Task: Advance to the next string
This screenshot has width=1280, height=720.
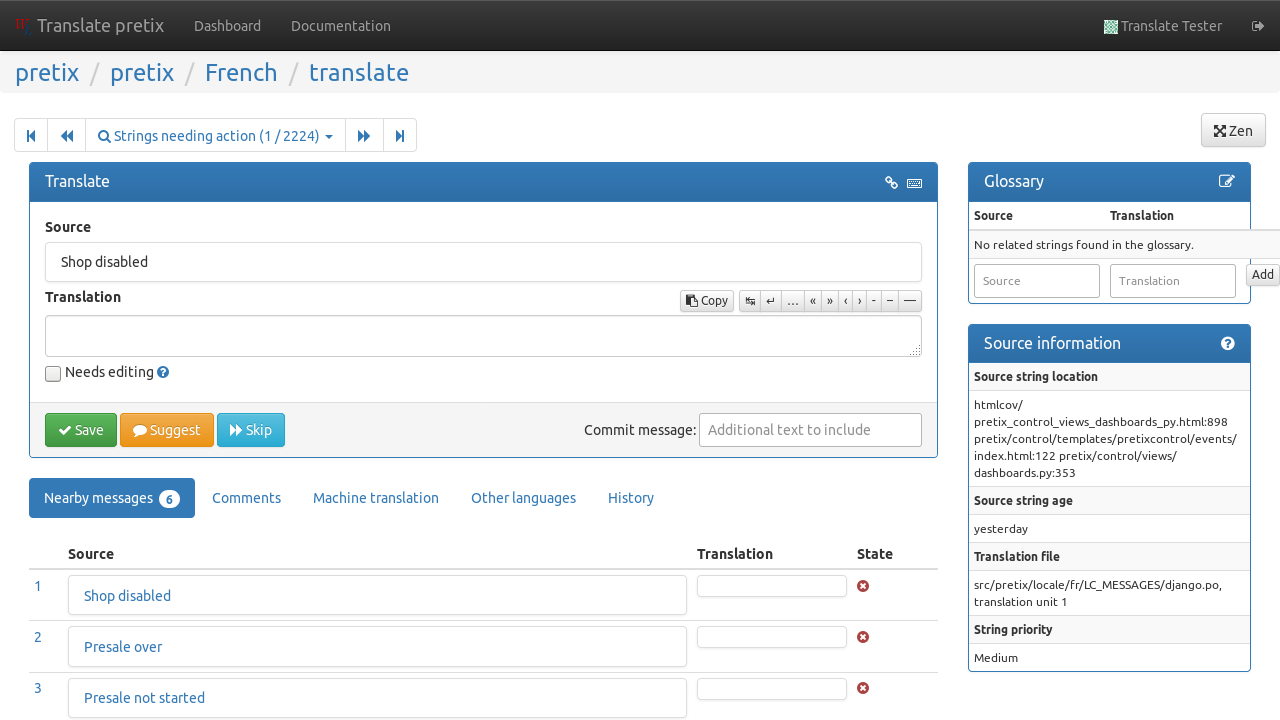Action: click(364, 136)
